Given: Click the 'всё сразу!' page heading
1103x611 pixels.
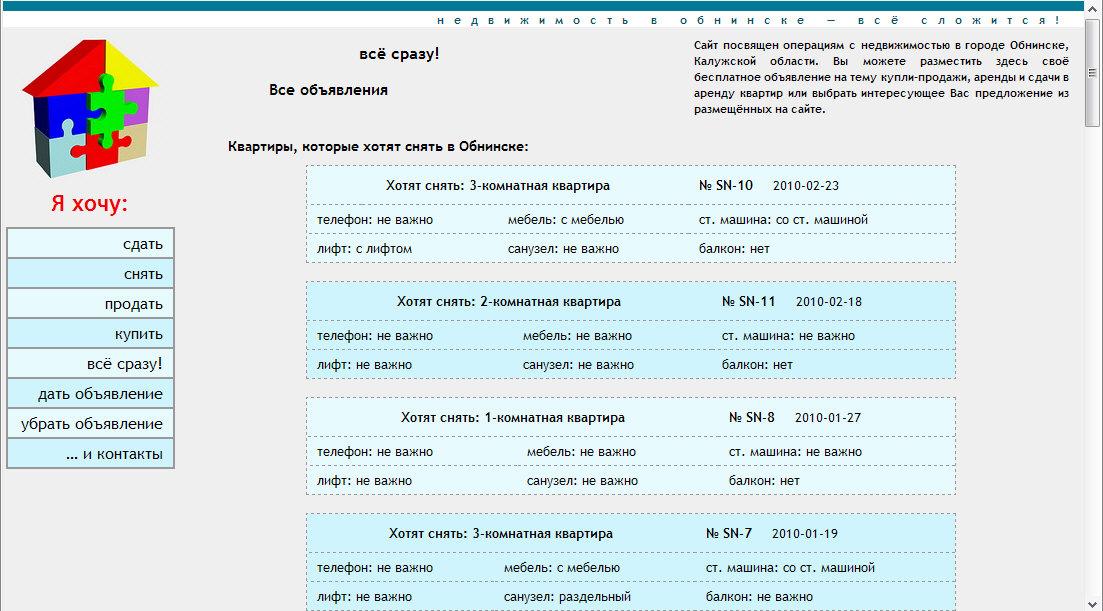Looking at the screenshot, I should [x=398, y=54].
